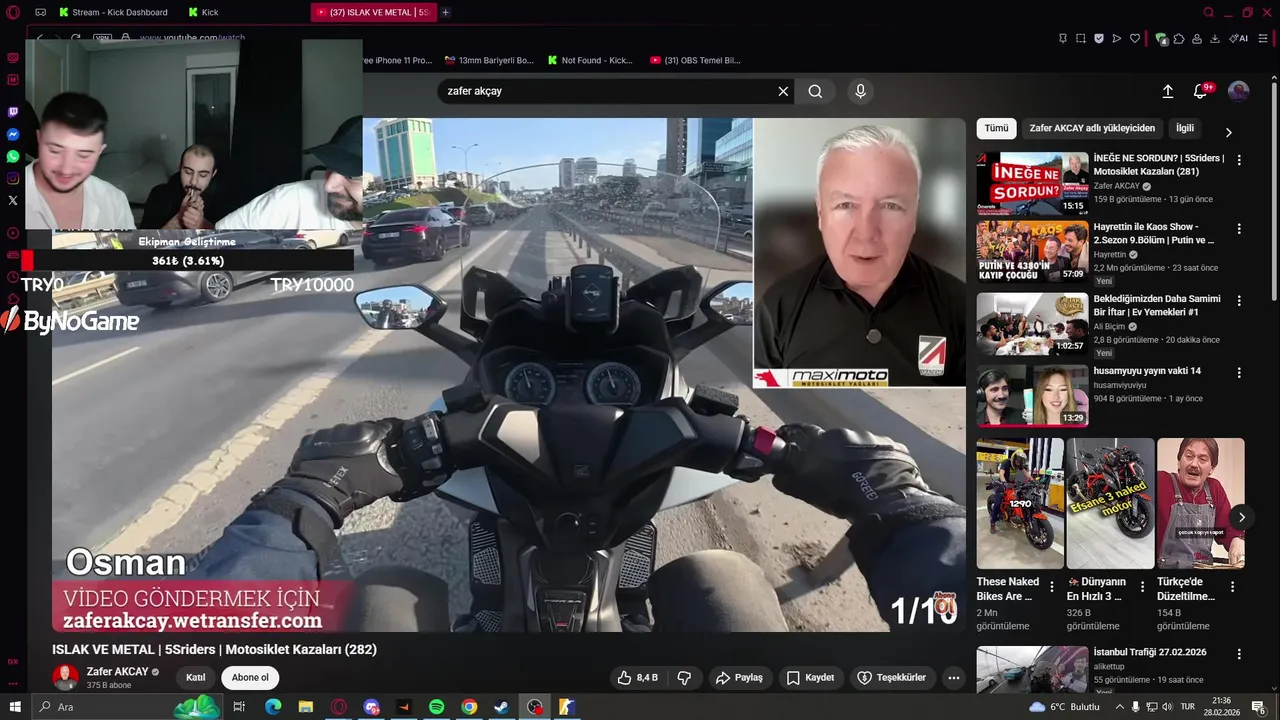Open Opera snapshot capture icon
1280x720 pixels.
1080,38
